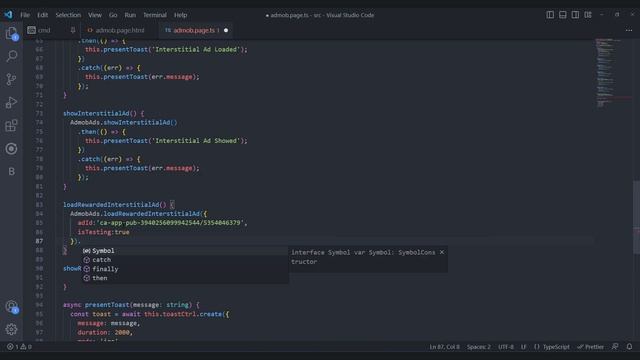
Task: Open the Search view icon
Action: 11,56
